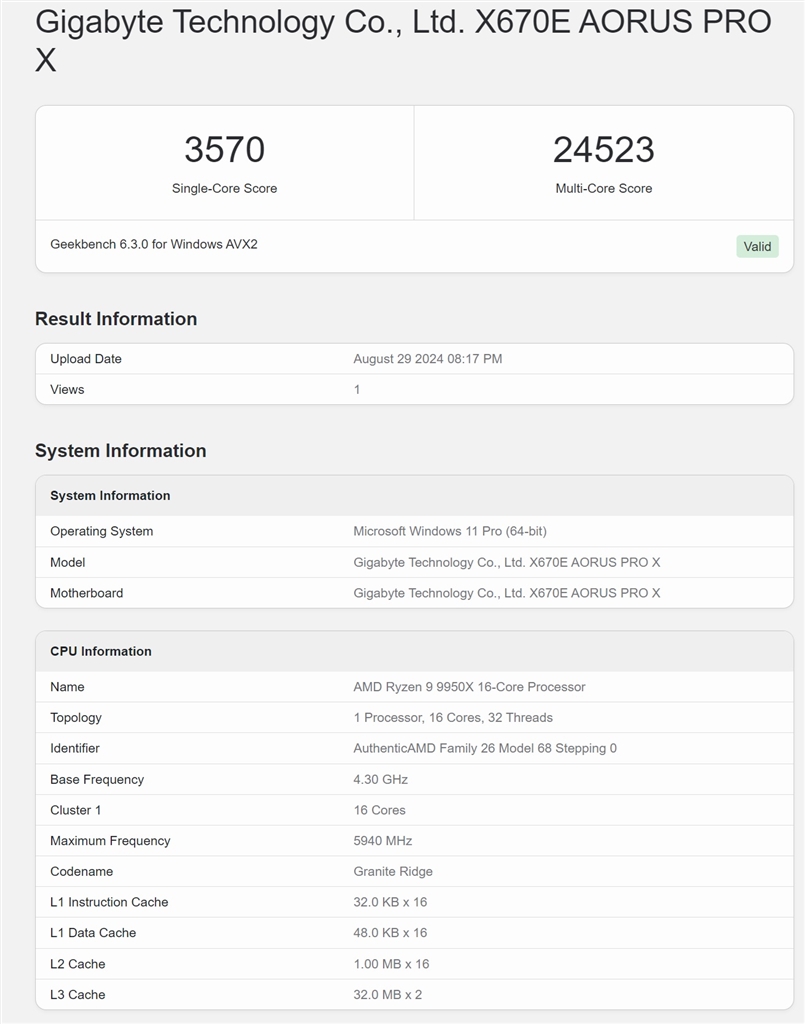Screen dimensions: 805x1024
Task: Click the 5940 MHz maximum frequency value
Action: [382, 841]
